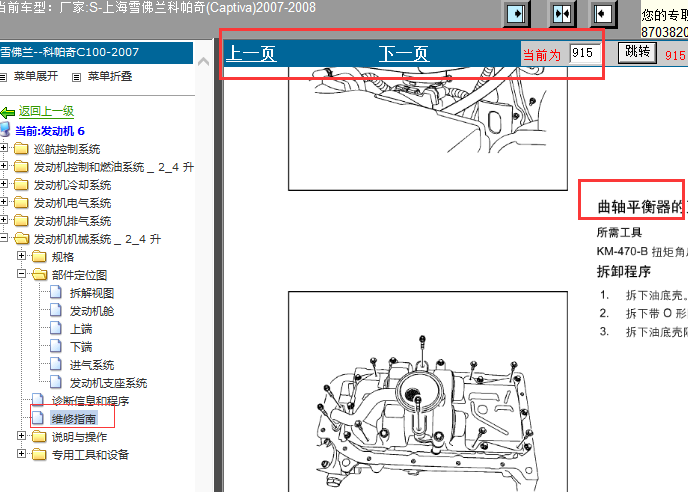Click the 菜单展开 list icon
The width and height of the screenshot is (688, 492).
pyautogui.click(x=4, y=78)
